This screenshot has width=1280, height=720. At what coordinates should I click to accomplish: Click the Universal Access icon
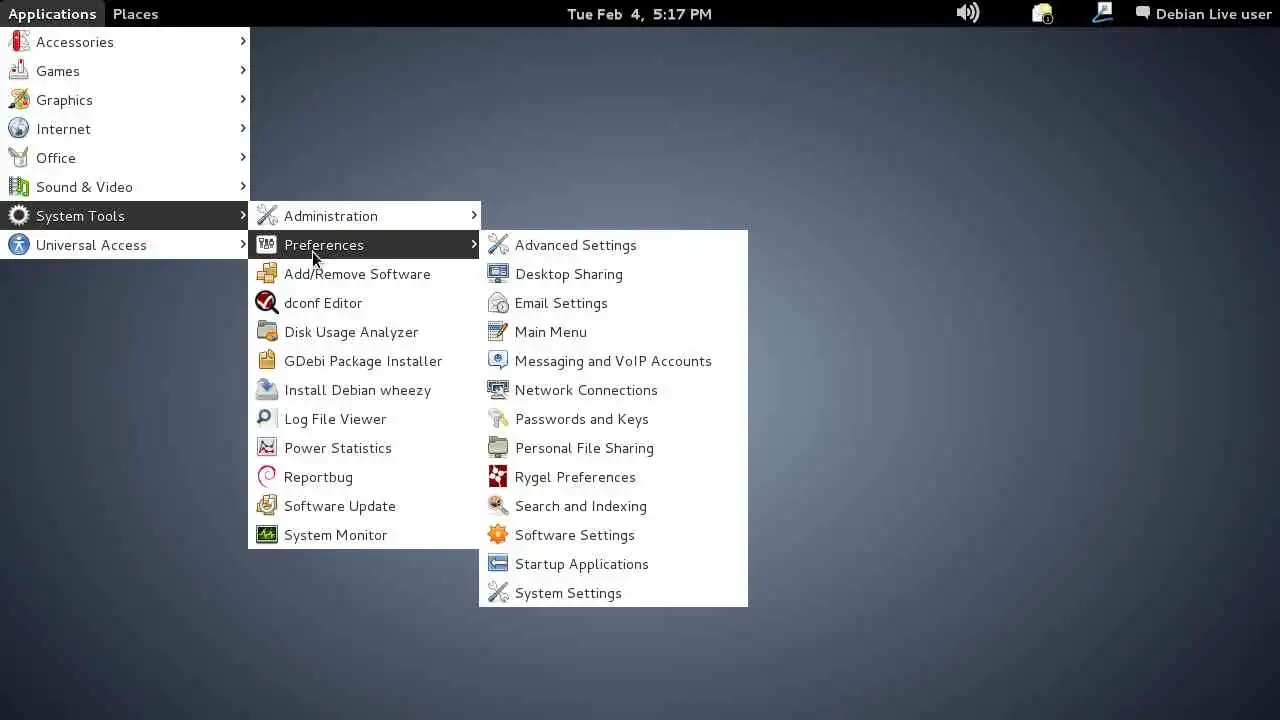pyautogui.click(x=19, y=245)
